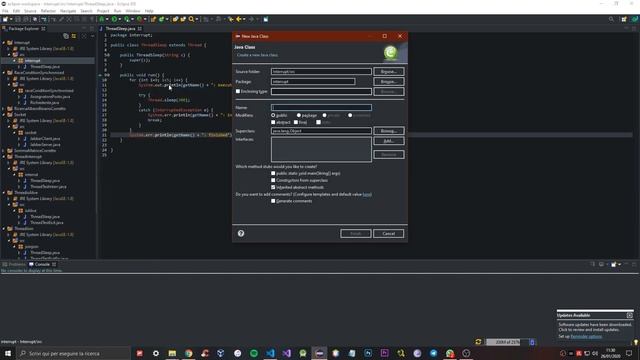
Task: Click the Open Perspective icon
Action: tap(624, 19)
